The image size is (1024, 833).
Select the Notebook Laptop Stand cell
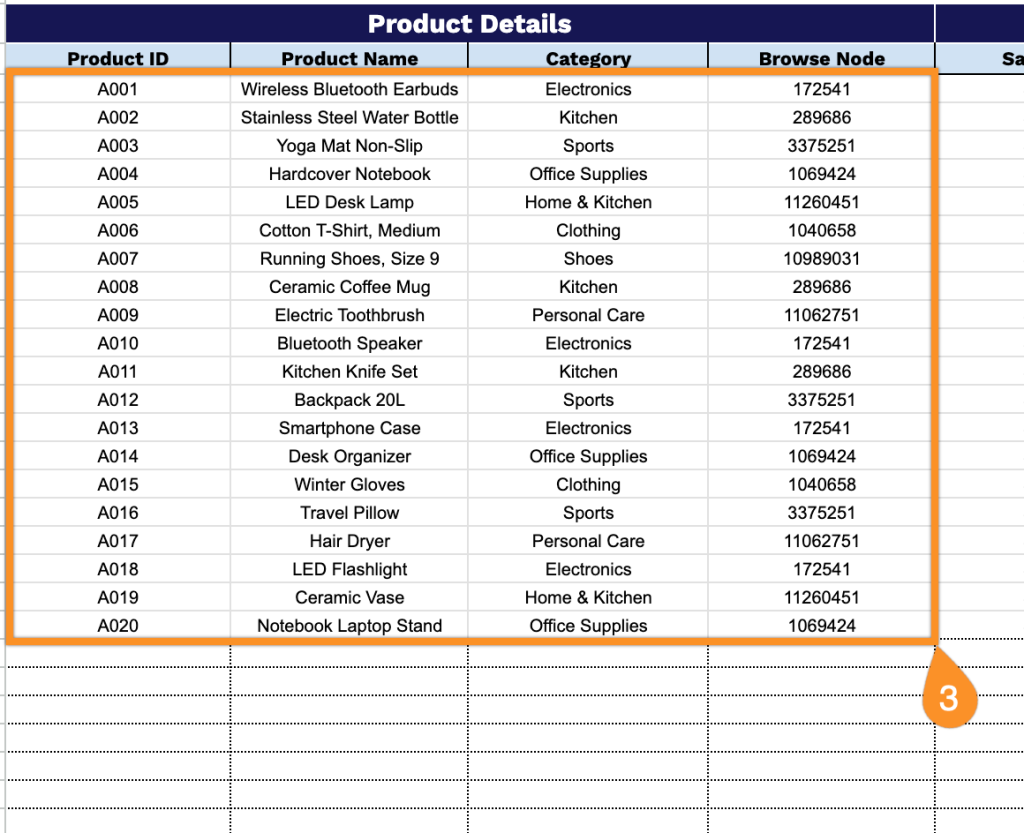349,626
